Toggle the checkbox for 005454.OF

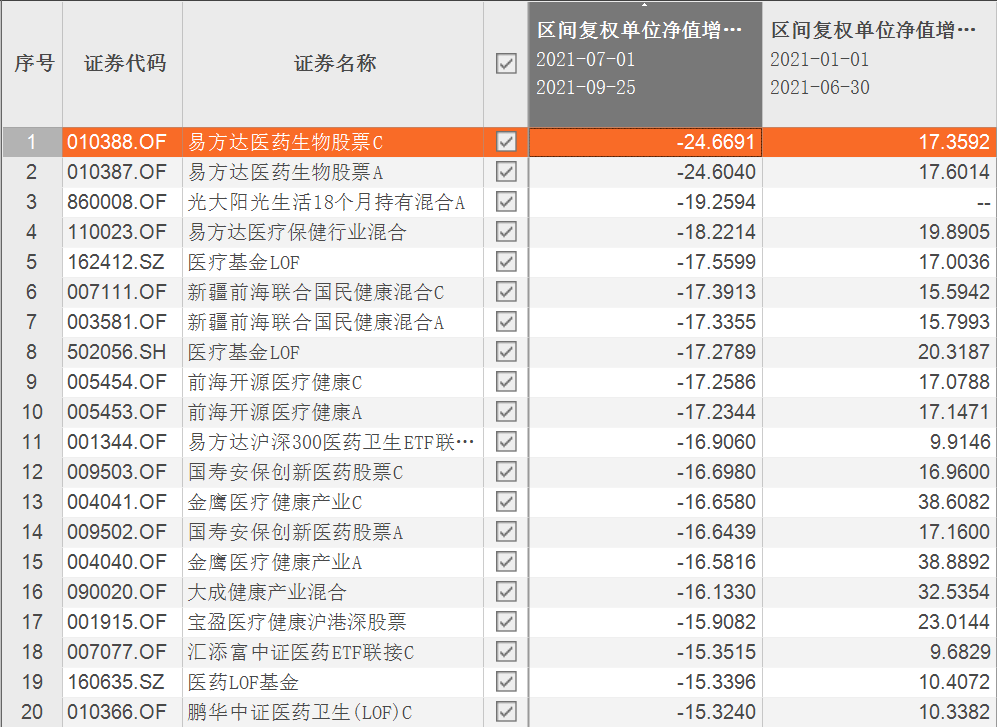tap(506, 382)
